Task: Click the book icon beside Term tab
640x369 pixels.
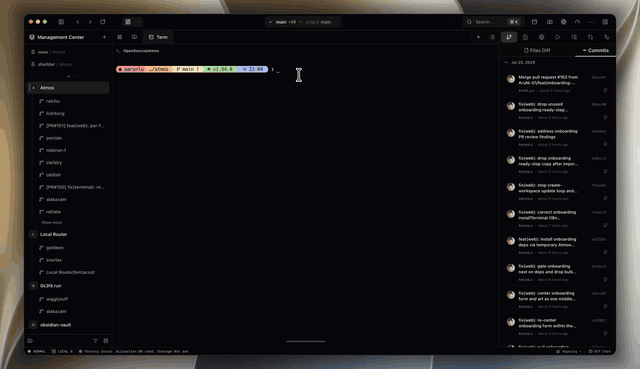Action: (x=134, y=37)
